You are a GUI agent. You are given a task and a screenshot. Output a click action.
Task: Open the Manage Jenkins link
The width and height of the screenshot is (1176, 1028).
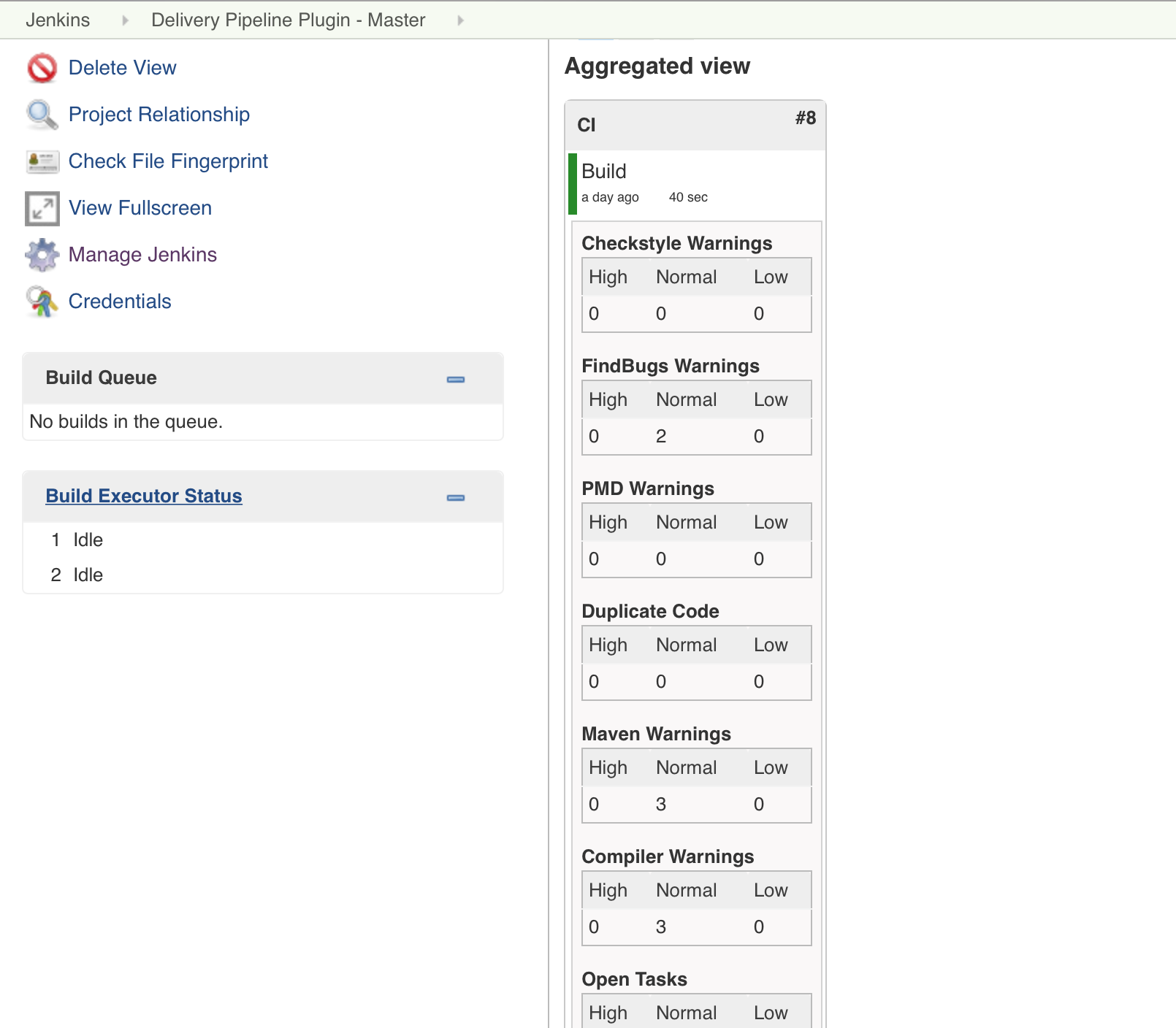coord(142,255)
